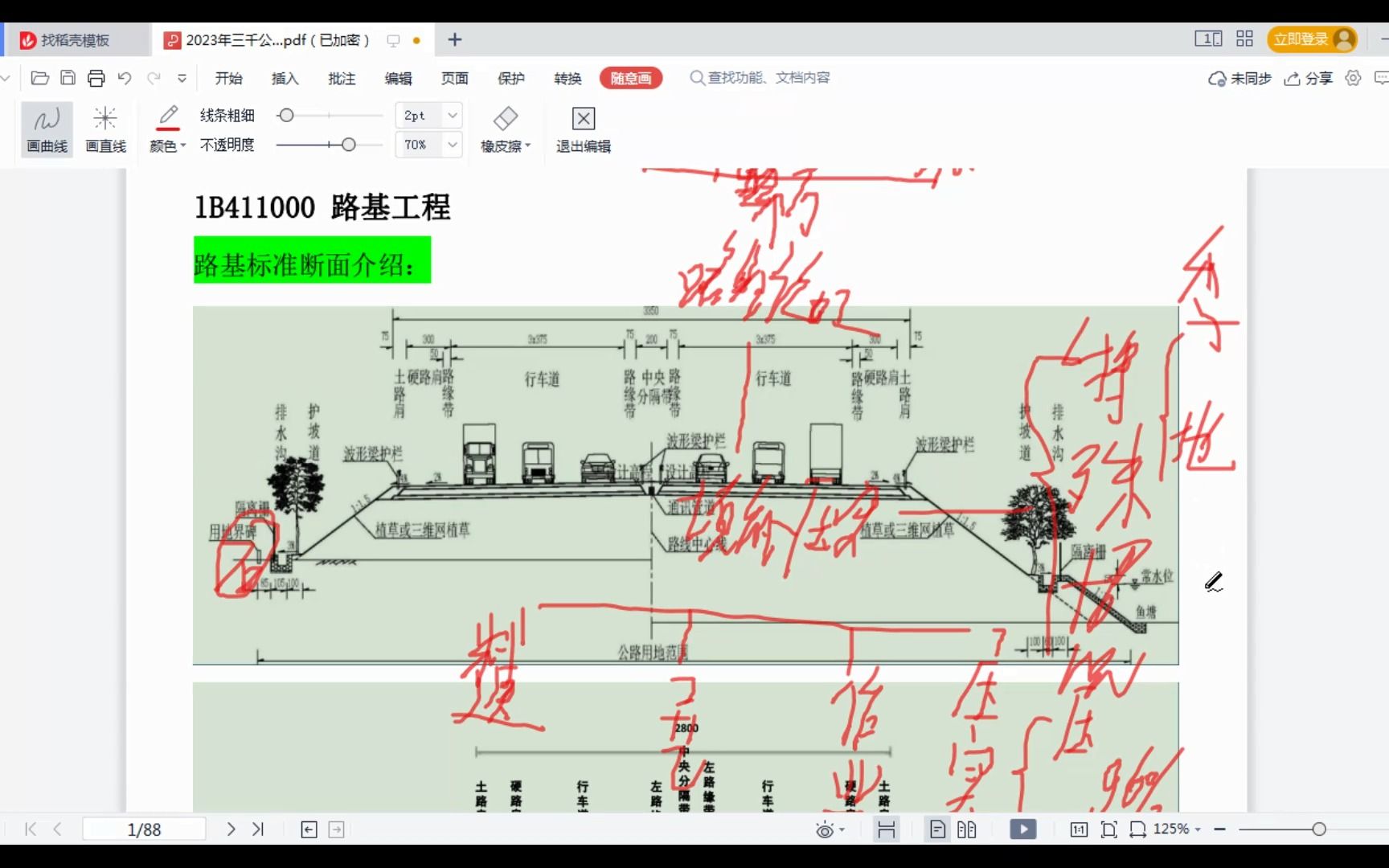Select the 画直线 straight line tool
Image resolution: width=1389 pixels, height=868 pixels.
(105, 129)
